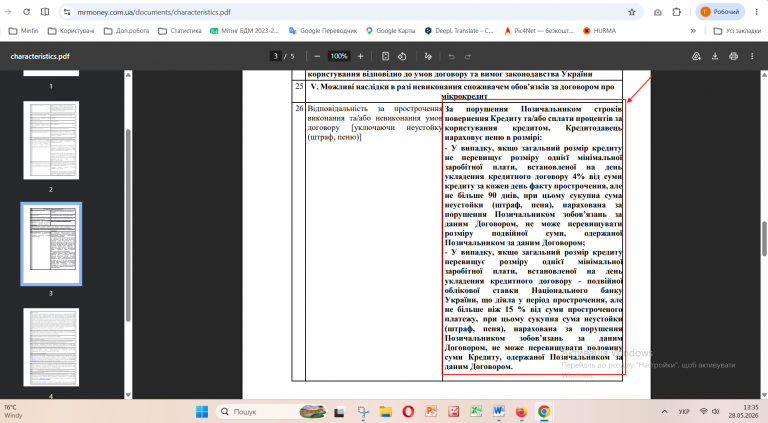Zoom out PDF with minus icon
768x423 pixels.
[x=317, y=56]
